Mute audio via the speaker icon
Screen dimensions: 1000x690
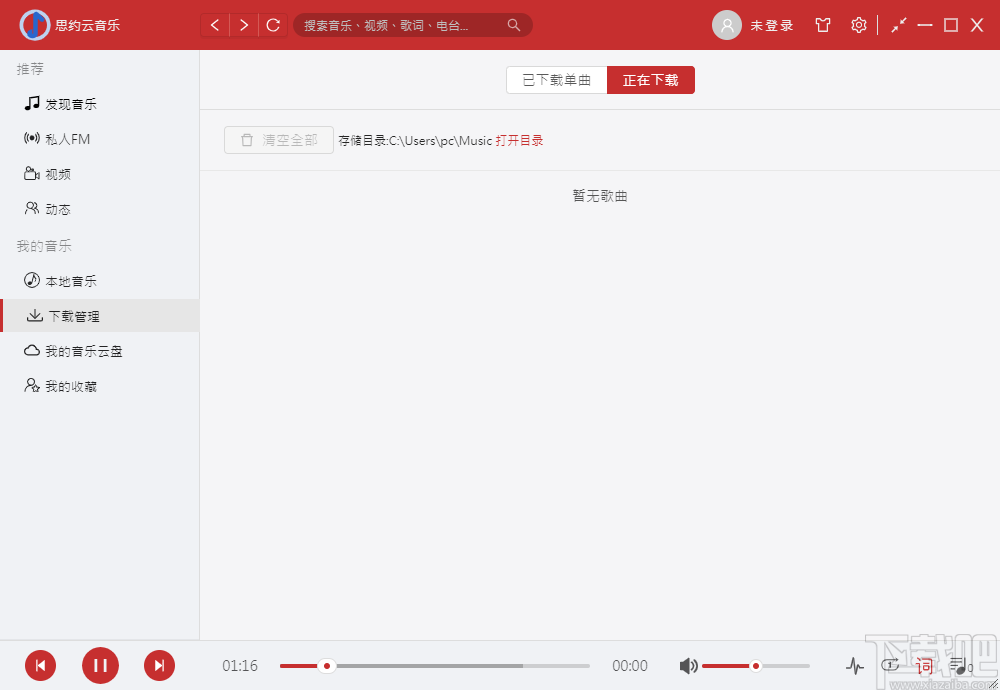(688, 665)
